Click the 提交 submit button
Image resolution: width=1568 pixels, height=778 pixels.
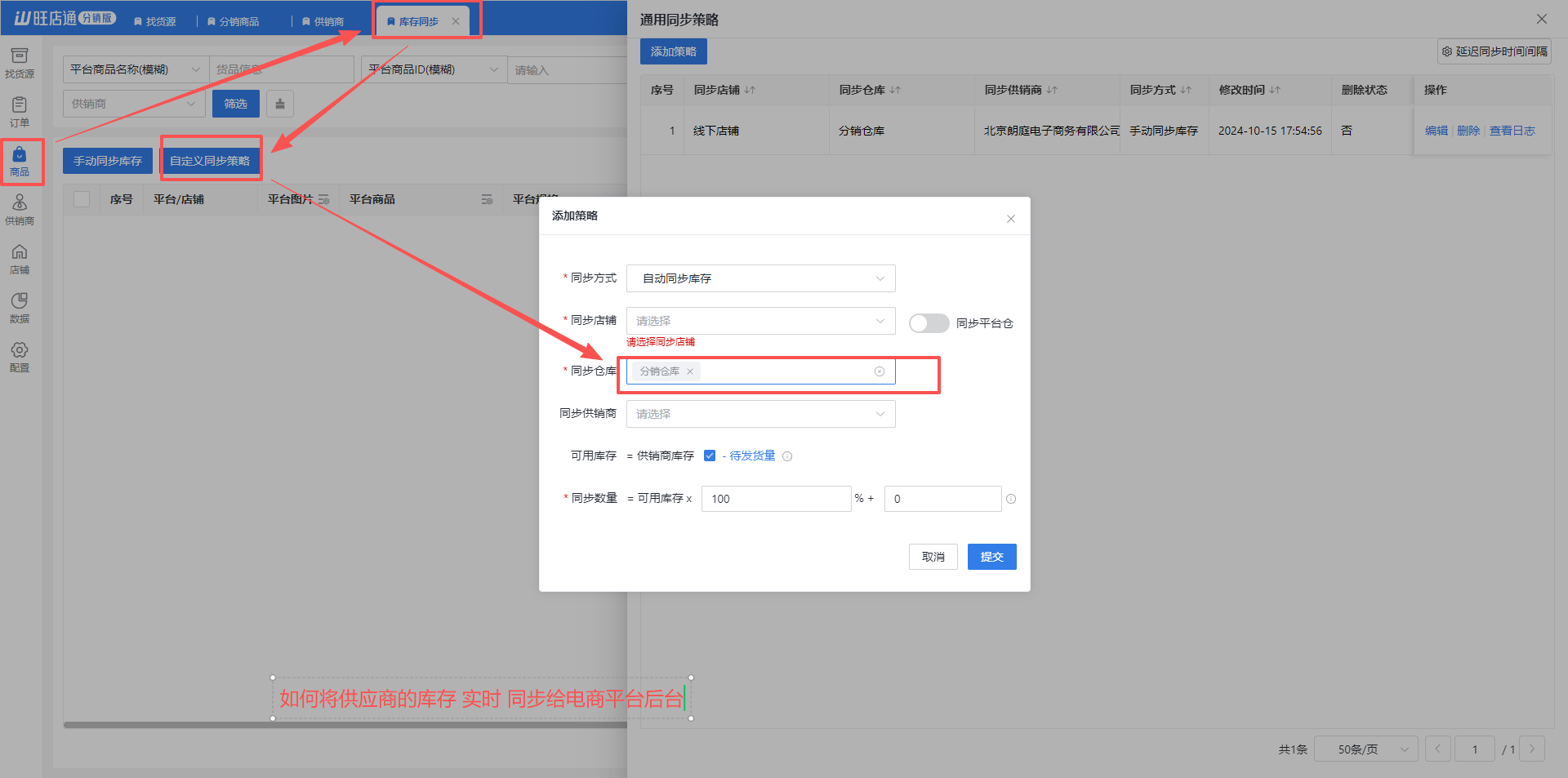click(x=991, y=557)
